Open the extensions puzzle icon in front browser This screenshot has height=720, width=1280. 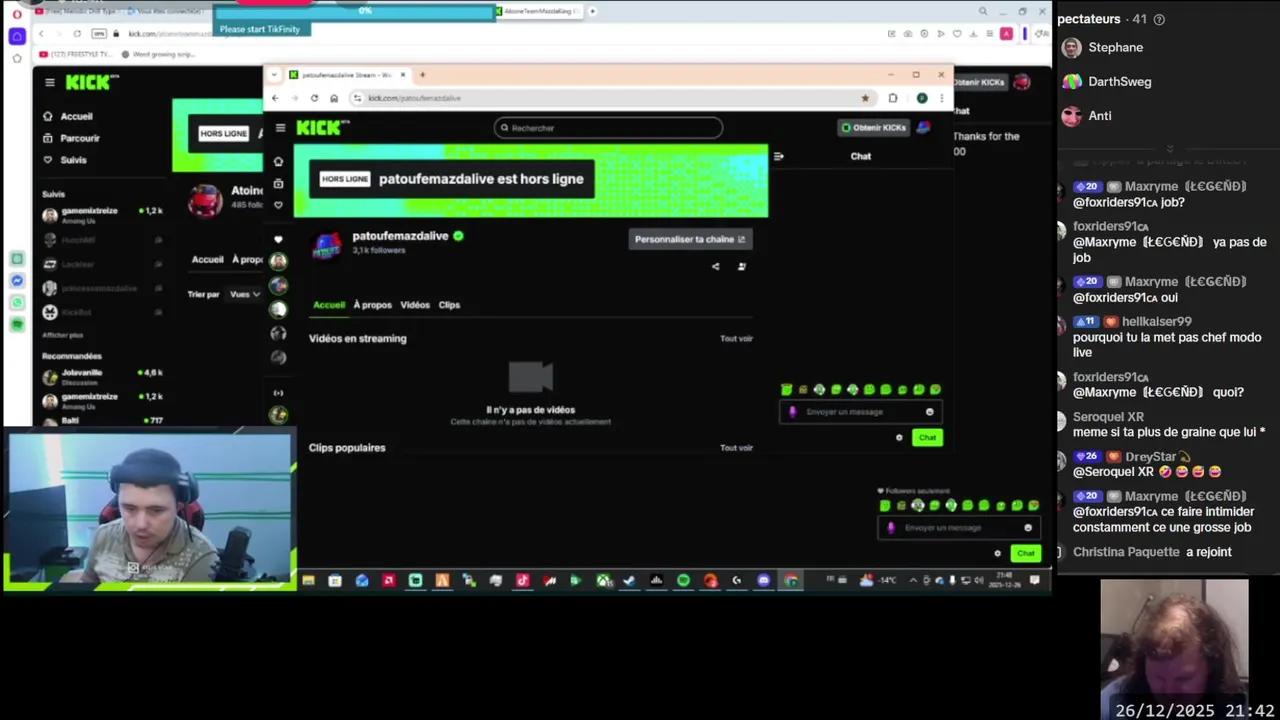tap(893, 98)
